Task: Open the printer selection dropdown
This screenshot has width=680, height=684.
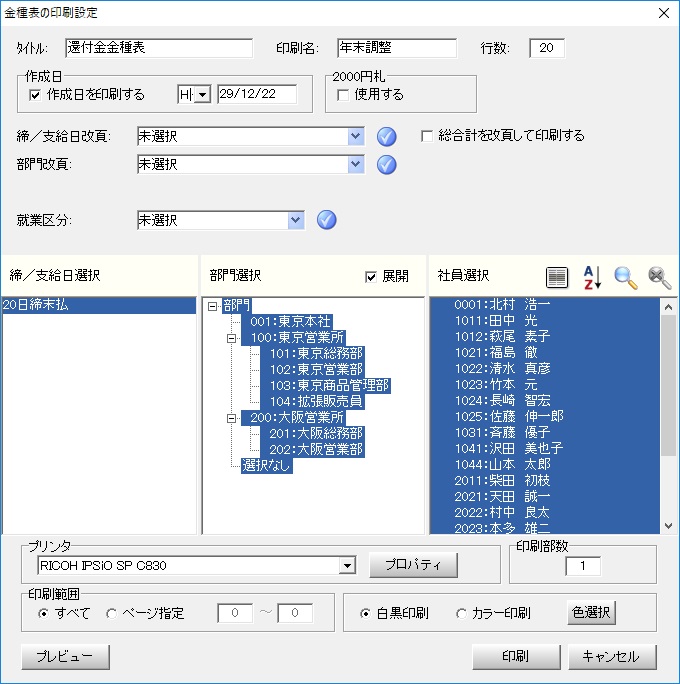Action: tap(347, 566)
